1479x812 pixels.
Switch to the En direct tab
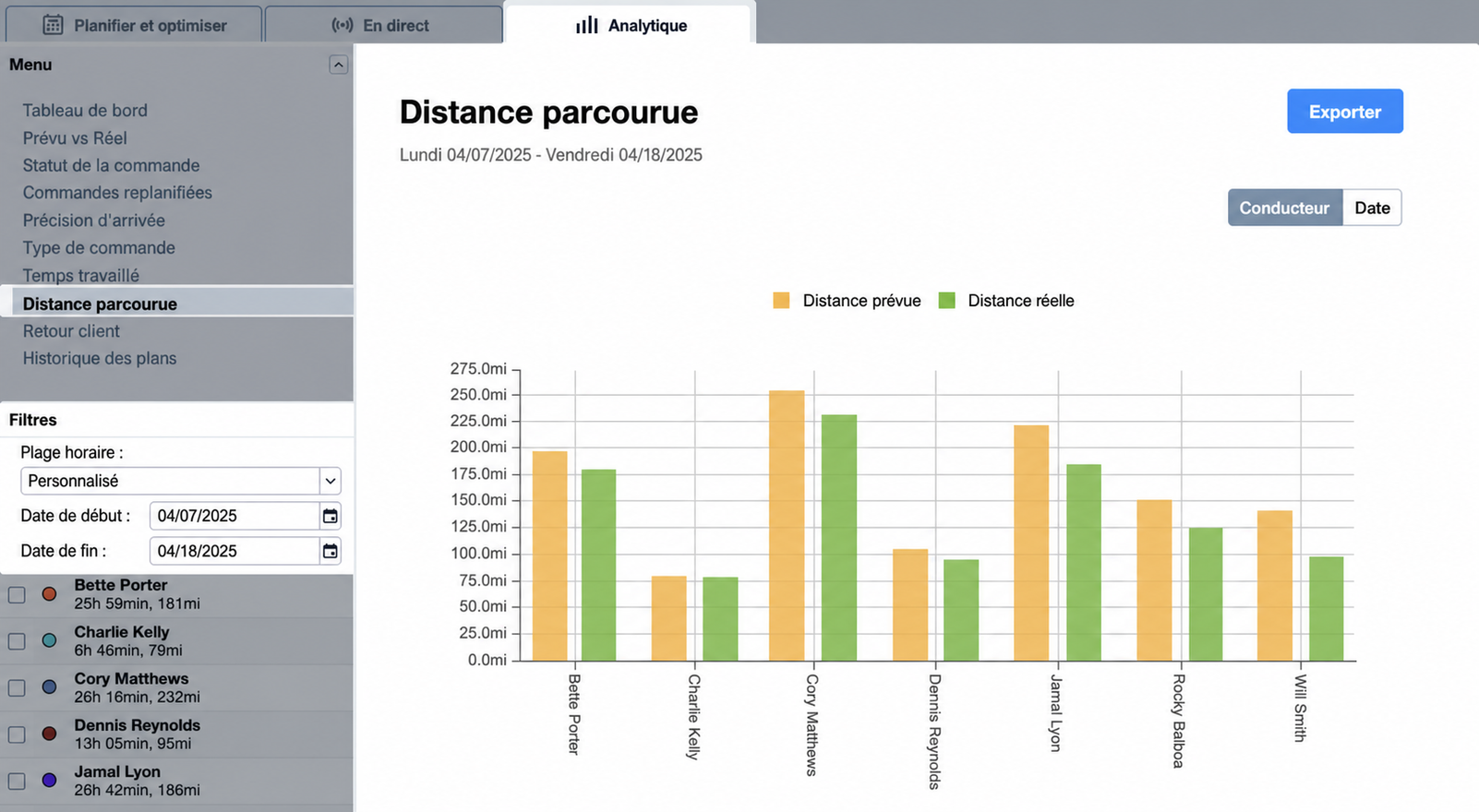[x=384, y=25]
